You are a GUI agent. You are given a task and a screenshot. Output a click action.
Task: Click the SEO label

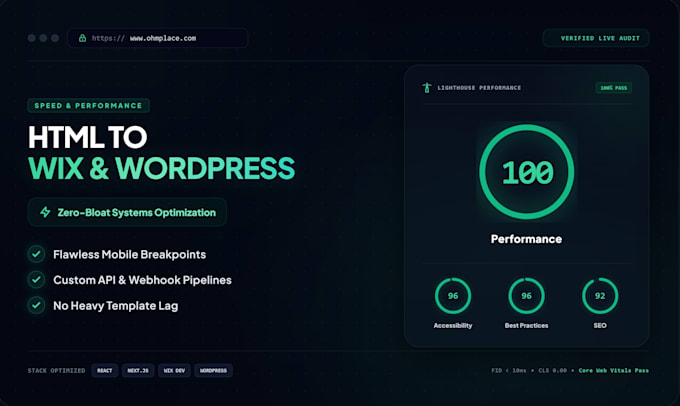pos(600,325)
